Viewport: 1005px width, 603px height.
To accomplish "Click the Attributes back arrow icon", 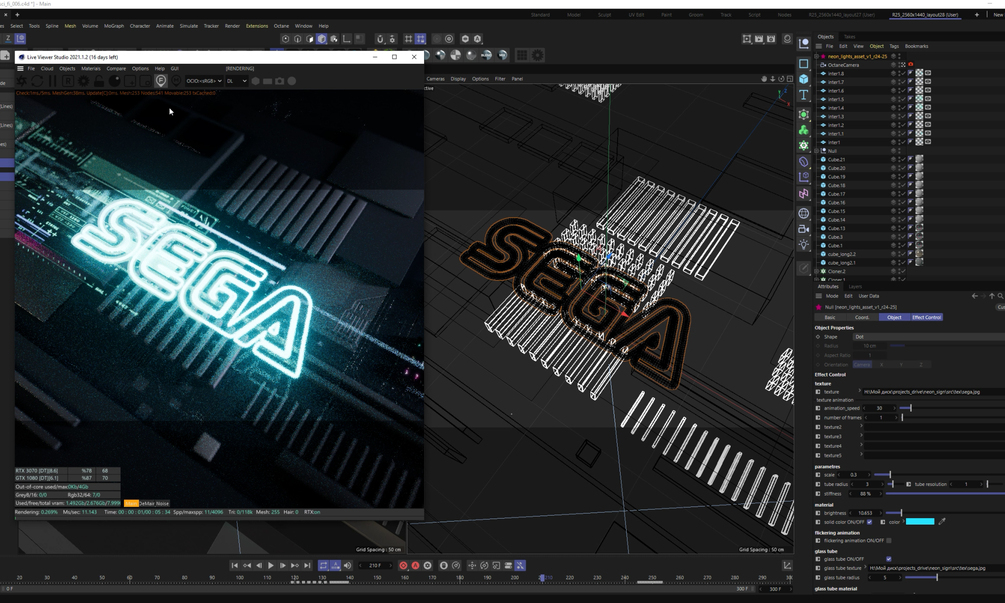I will 975,296.
